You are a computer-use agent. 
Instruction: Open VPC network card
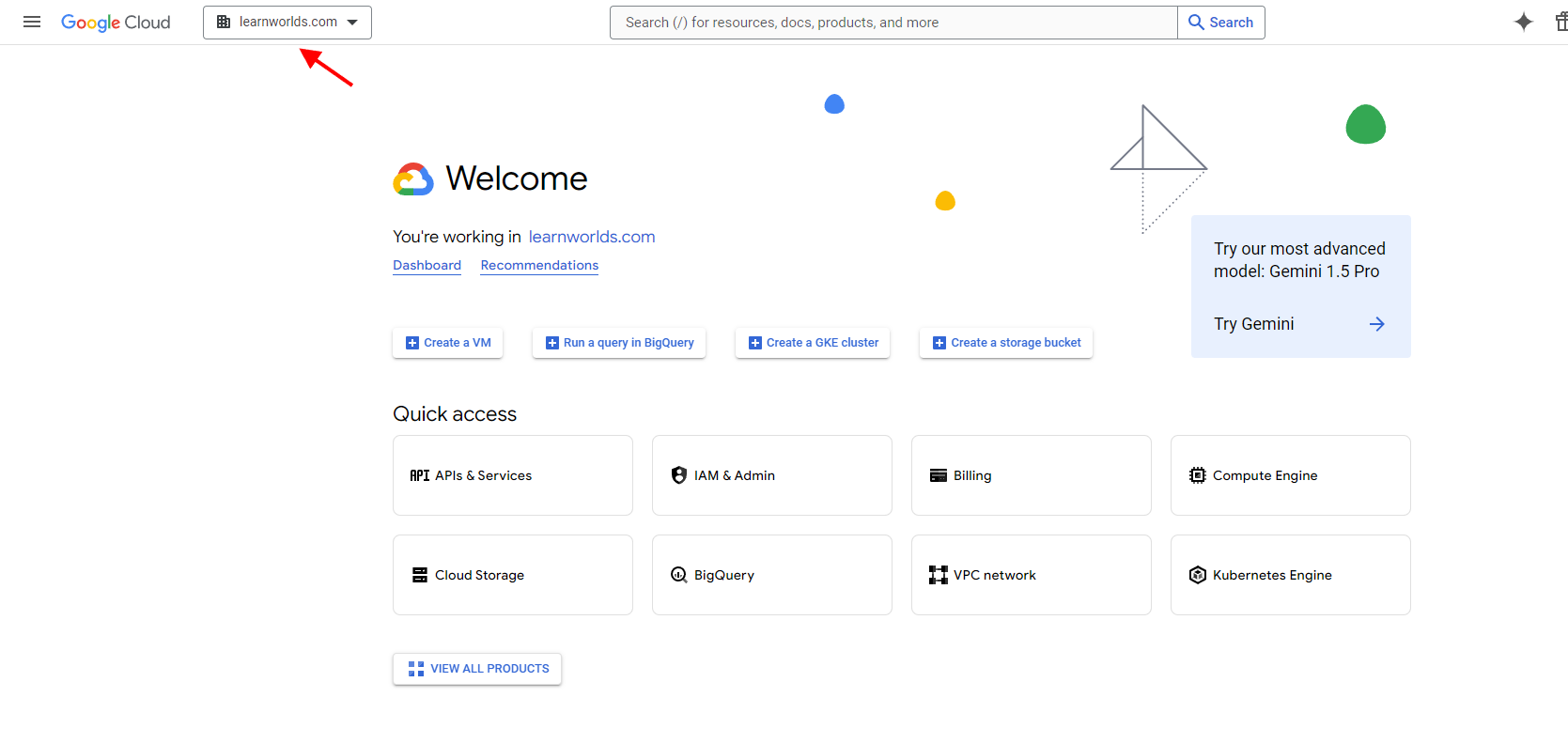pyautogui.click(x=1032, y=575)
